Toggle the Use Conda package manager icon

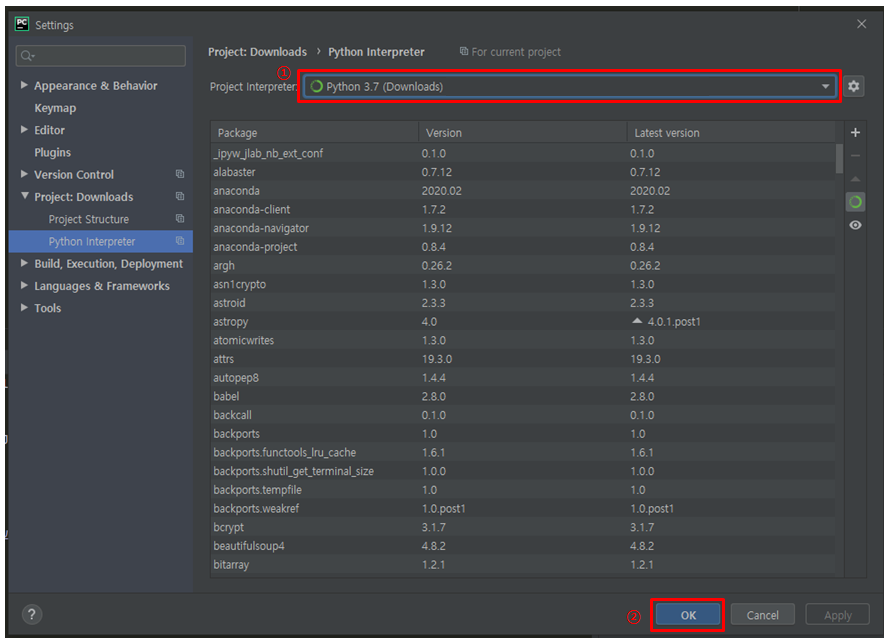tap(855, 202)
